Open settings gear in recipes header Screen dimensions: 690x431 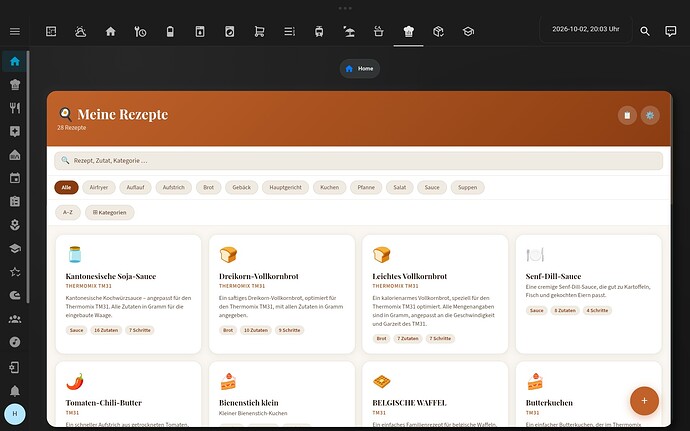(x=650, y=115)
